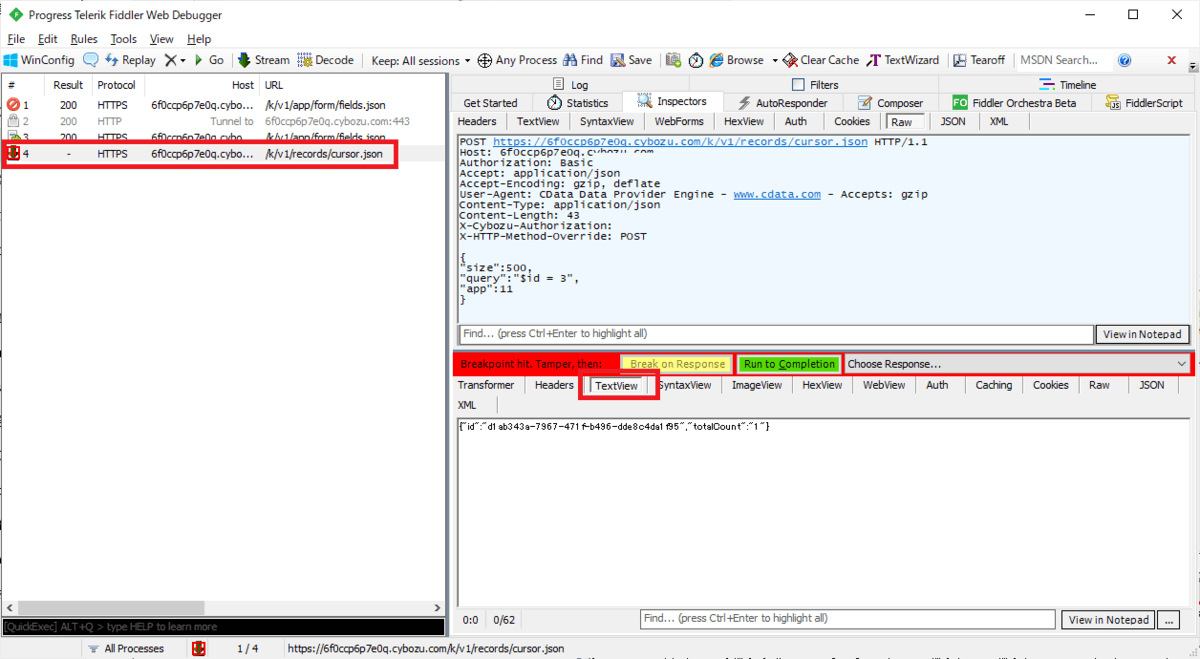This screenshot has height=659, width=1200.
Task: Switch to the Filters tab
Action: click(x=814, y=85)
